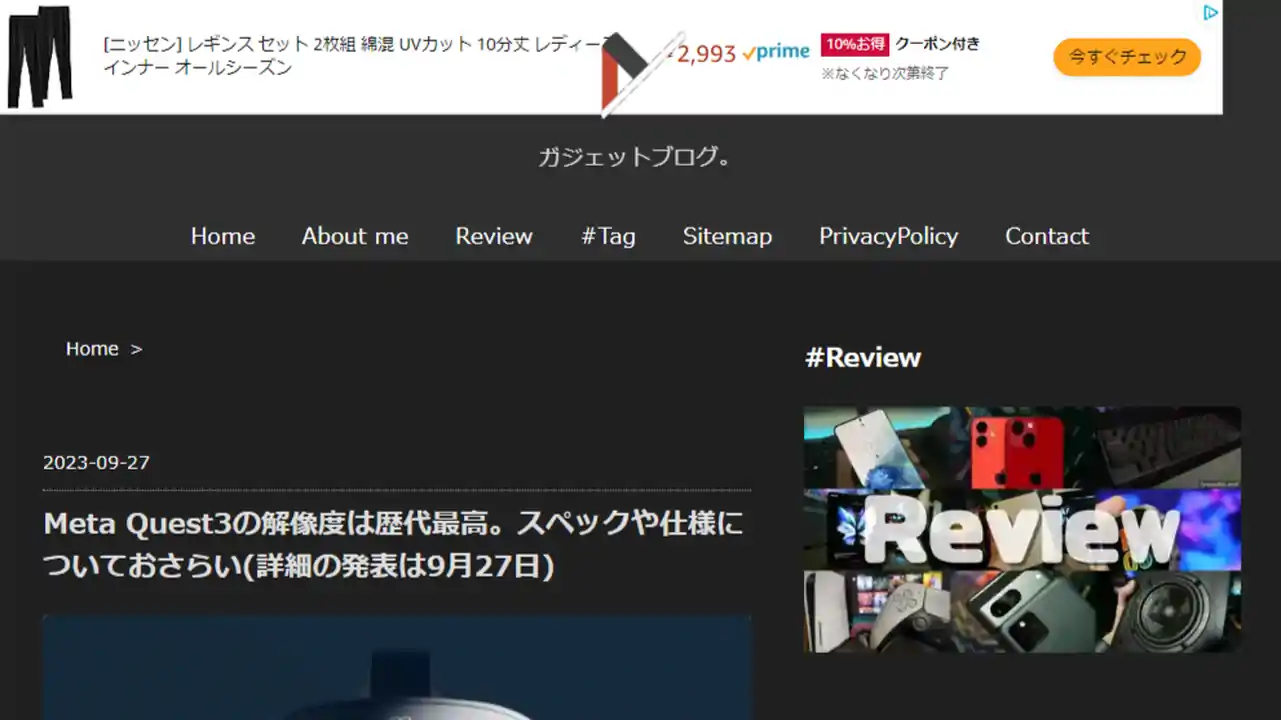The width and height of the screenshot is (1281, 720).
Task: Click the Home breadcrumb link
Action: pyautogui.click(x=92, y=349)
